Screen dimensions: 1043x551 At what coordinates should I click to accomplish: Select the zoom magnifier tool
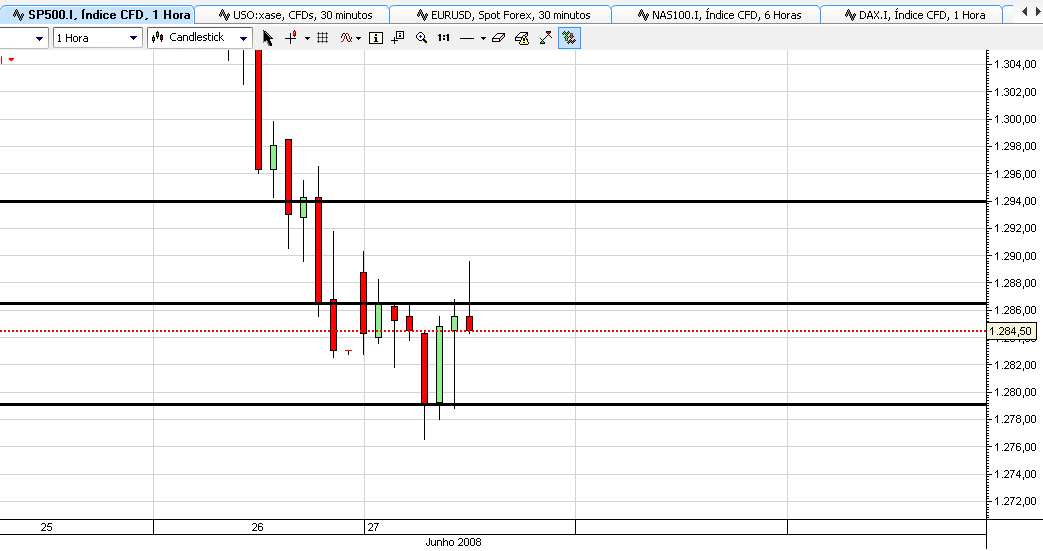(x=421, y=38)
